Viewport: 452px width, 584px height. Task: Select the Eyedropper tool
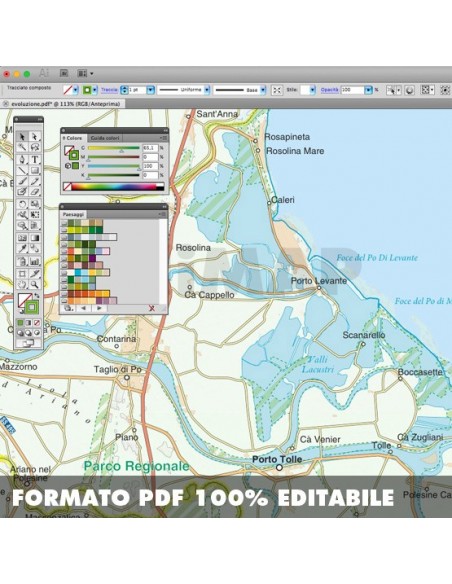click(22, 248)
